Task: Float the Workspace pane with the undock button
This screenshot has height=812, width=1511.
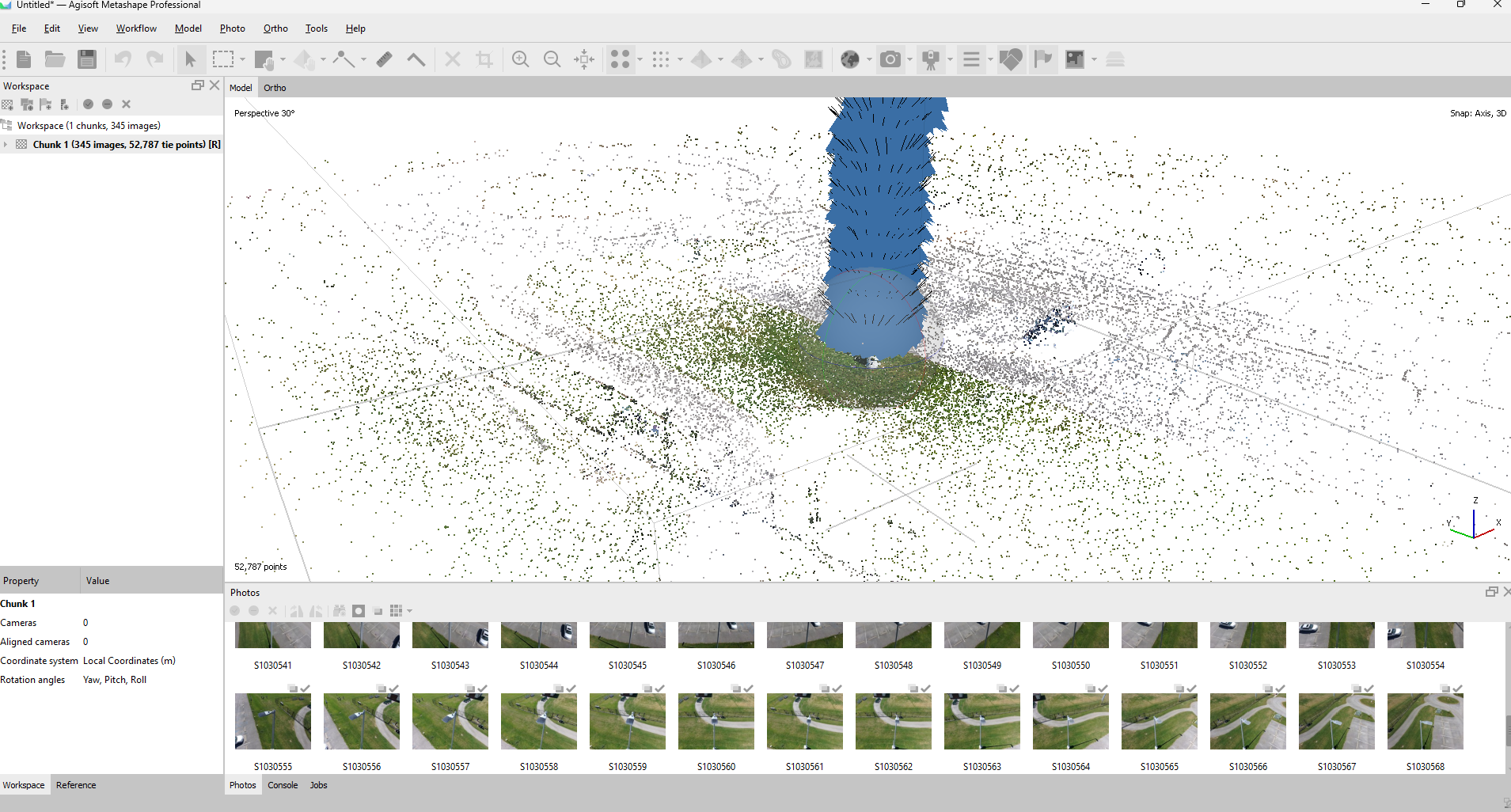Action: click(x=198, y=85)
